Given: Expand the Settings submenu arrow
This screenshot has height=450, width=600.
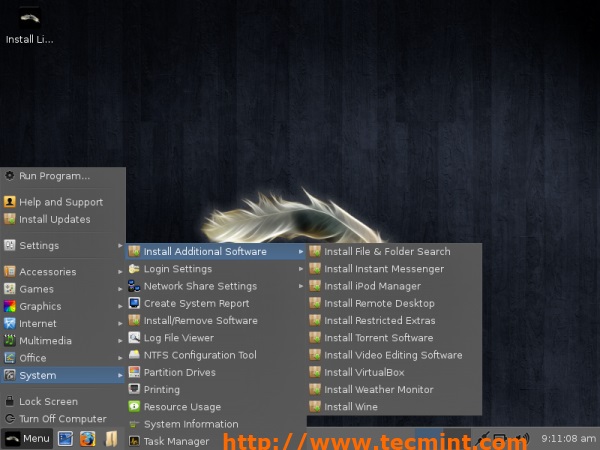Looking at the screenshot, I should pyautogui.click(x=120, y=245).
